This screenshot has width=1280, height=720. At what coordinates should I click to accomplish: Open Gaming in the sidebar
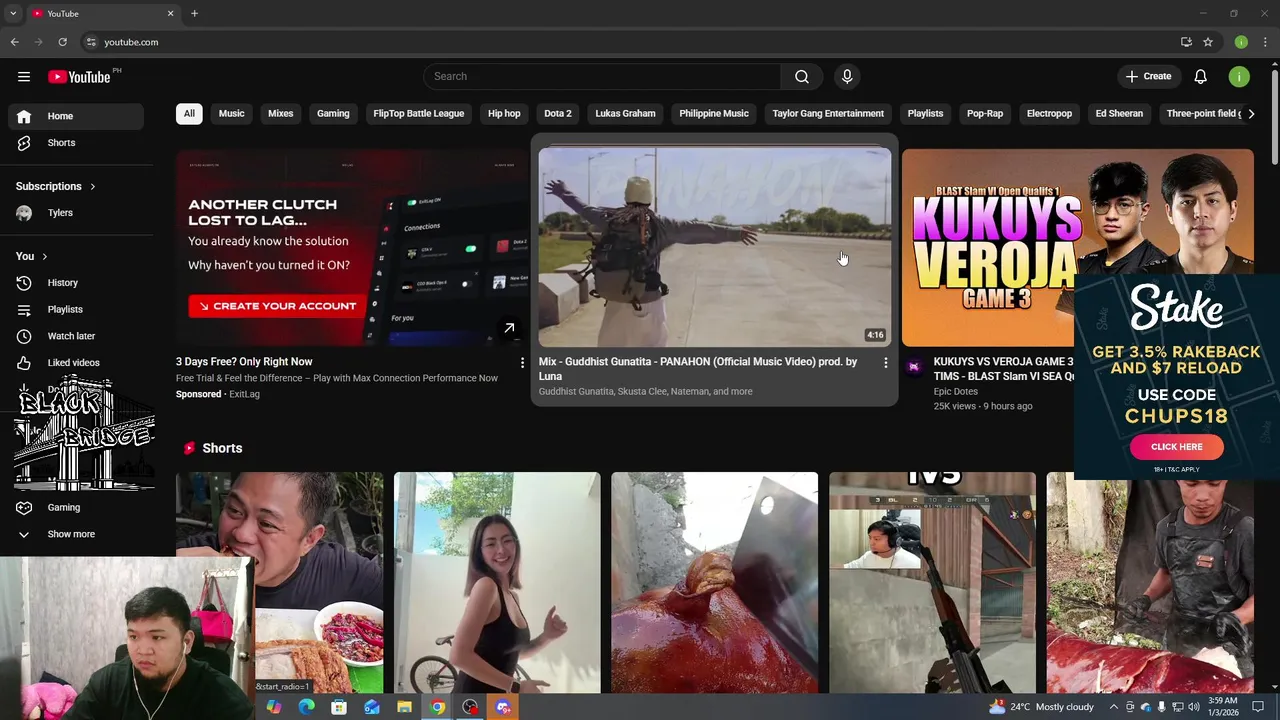pyautogui.click(x=76, y=508)
